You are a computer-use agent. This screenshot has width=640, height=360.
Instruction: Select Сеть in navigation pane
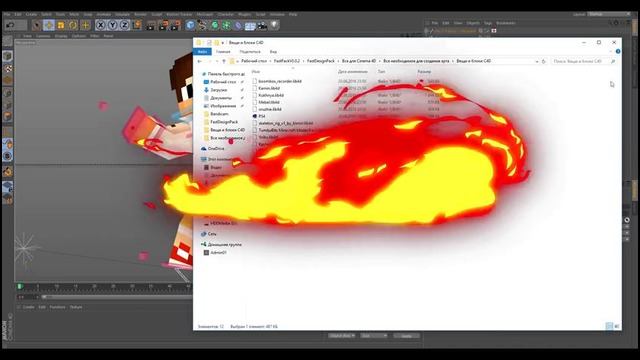tap(212, 234)
